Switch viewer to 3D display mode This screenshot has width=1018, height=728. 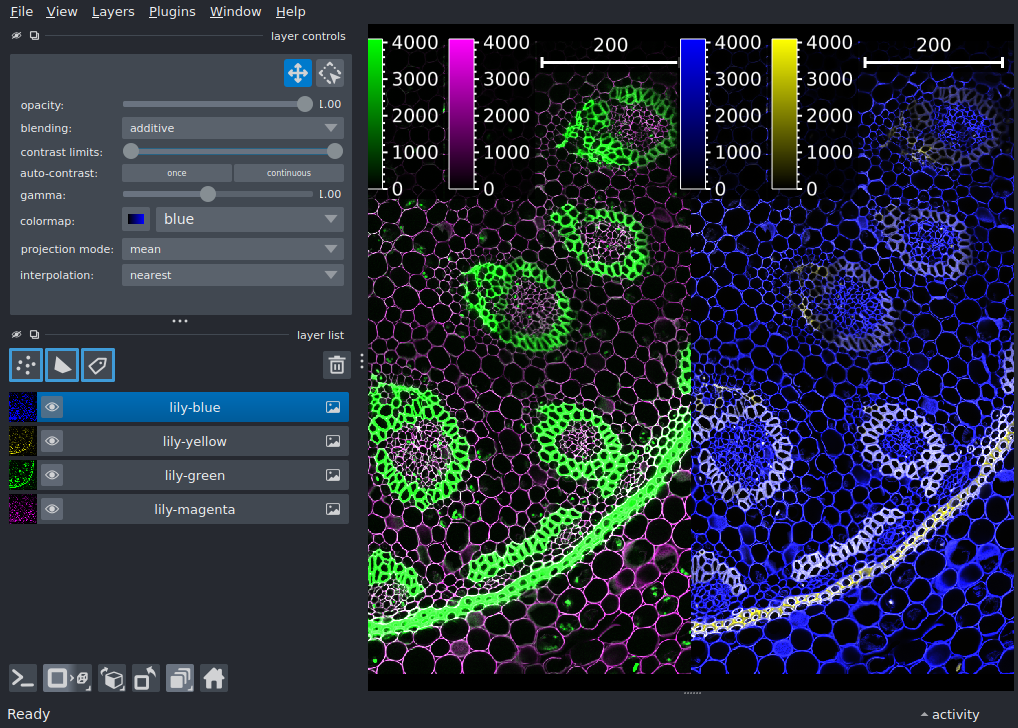[66, 678]
